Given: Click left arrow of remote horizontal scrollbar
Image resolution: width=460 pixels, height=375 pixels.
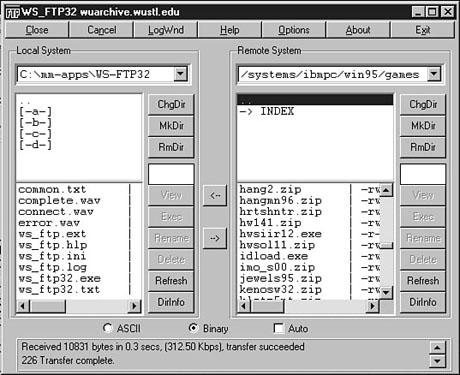Looking at the screenshot, I should tap(244, 306).
